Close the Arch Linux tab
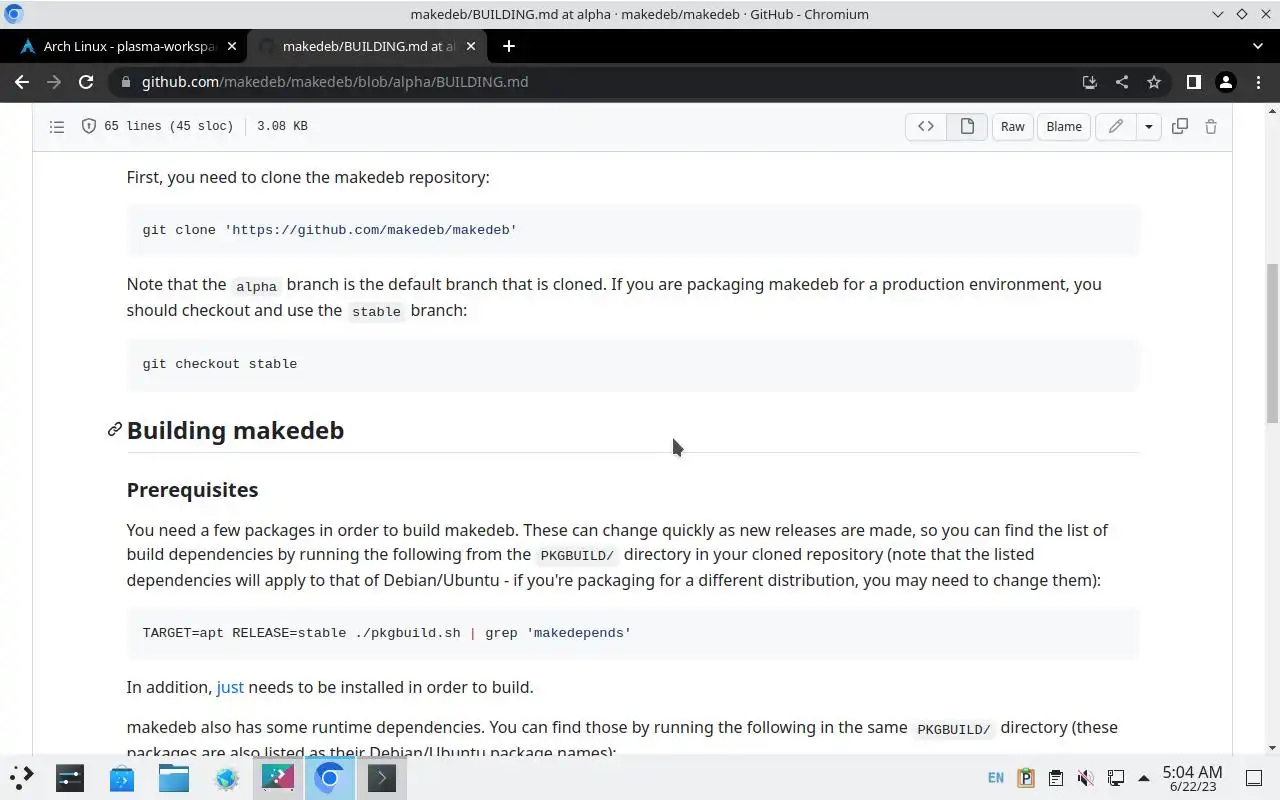 [x=232, y=46]
